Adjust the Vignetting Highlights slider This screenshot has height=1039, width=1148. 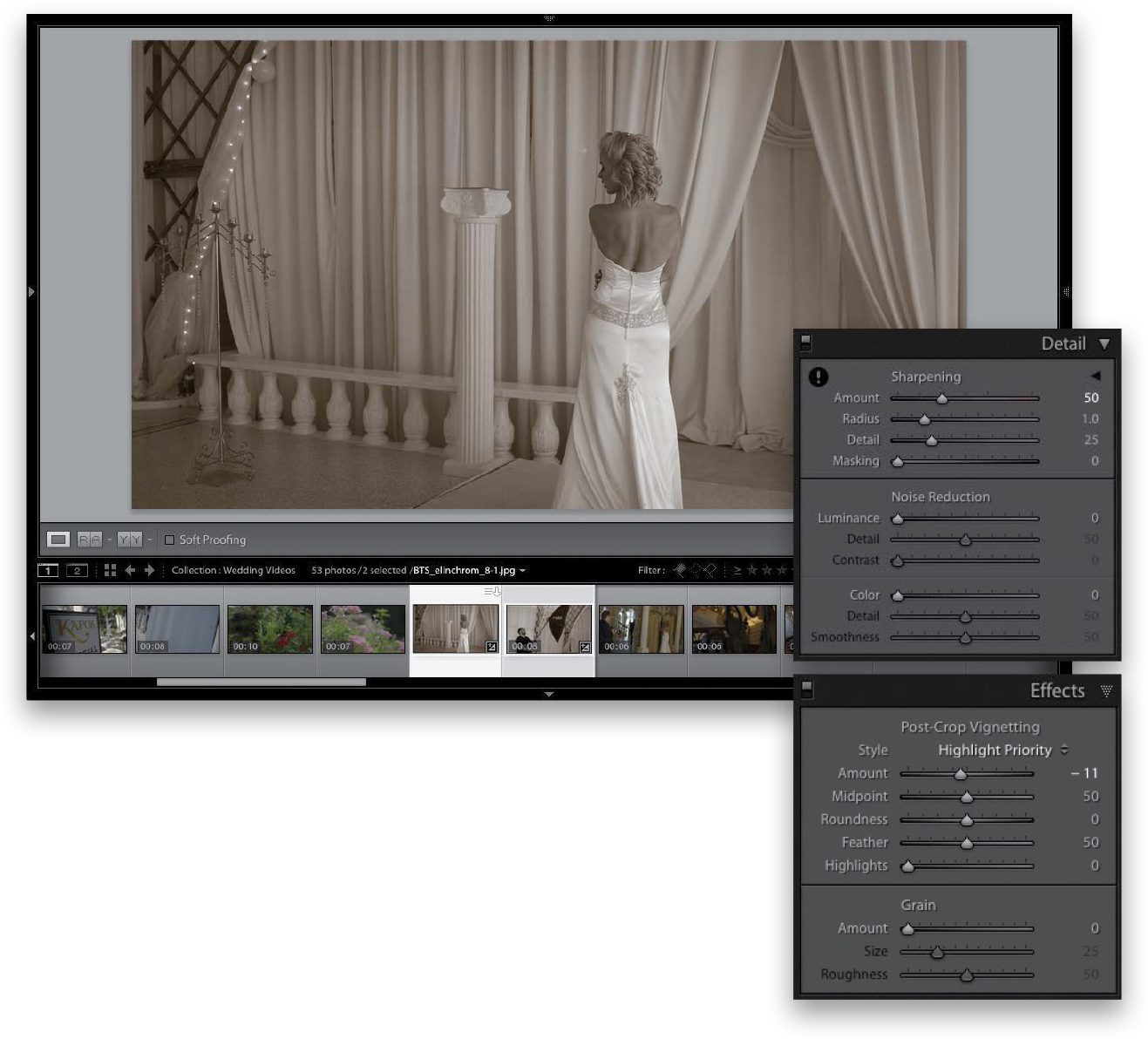pyautogui.click(x=967, y=866)
